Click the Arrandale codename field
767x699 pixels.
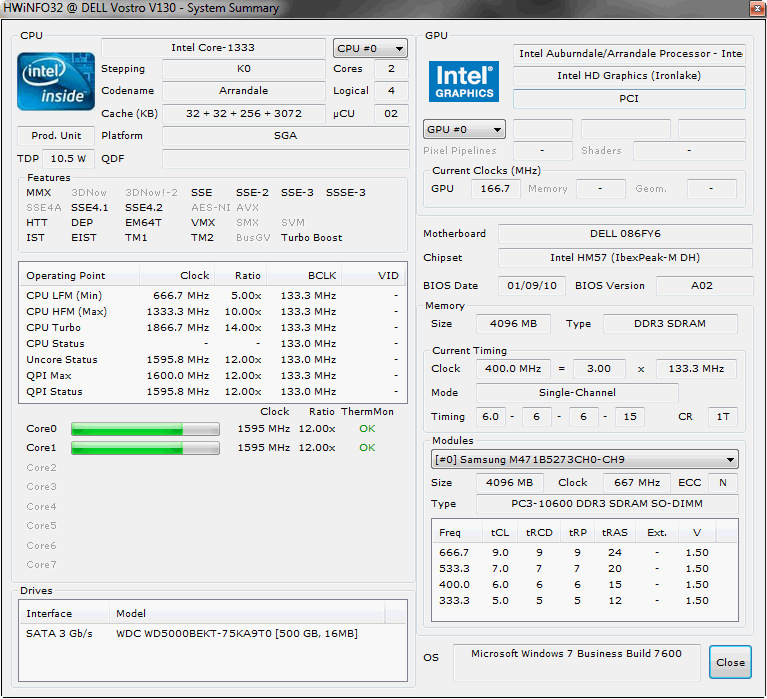pos(244,90)
